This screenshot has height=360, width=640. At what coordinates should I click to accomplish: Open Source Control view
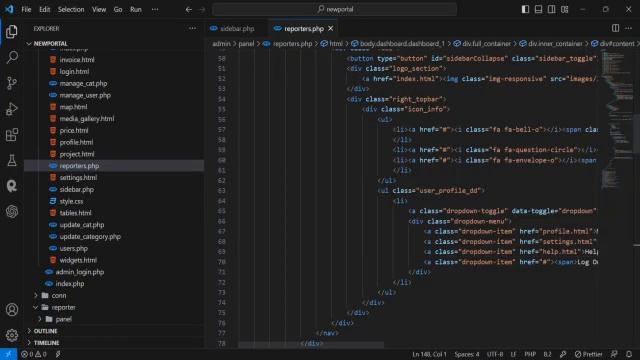coord(12,83)
